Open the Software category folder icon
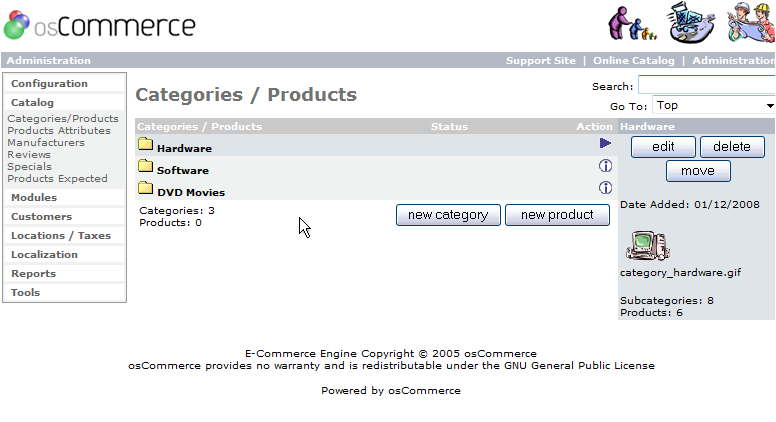Screen dimensions: 776x422 [146, 166]
